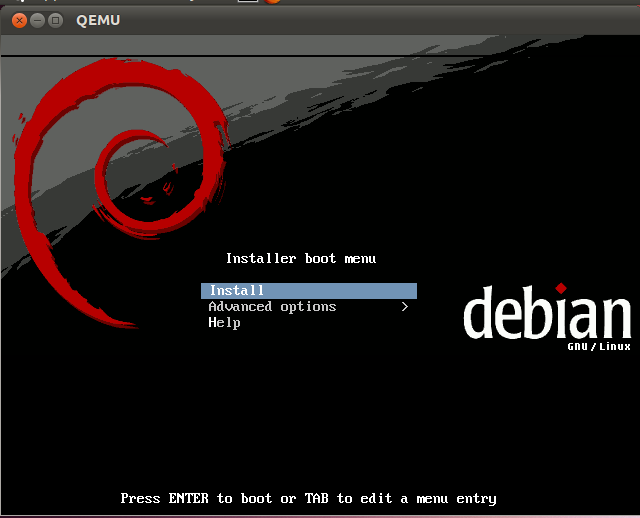Click the 'Installer boot menu' heading
The width and height of the screenshot is (640, 518).
[301, 258]
